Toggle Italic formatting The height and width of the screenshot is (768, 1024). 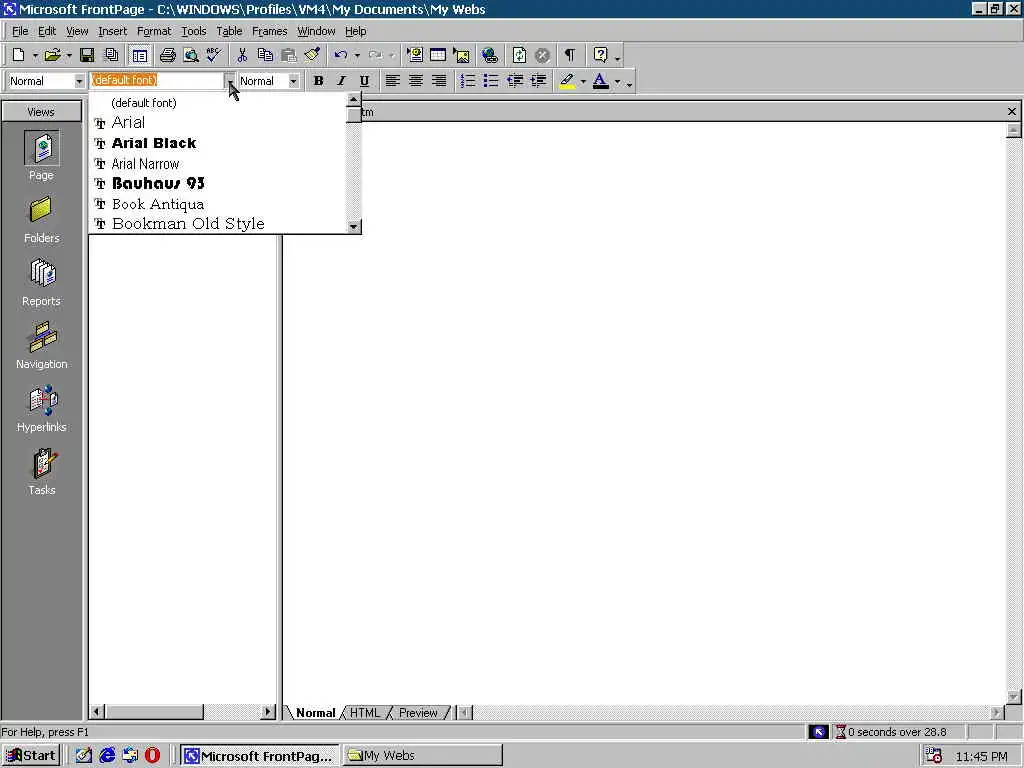341,81
